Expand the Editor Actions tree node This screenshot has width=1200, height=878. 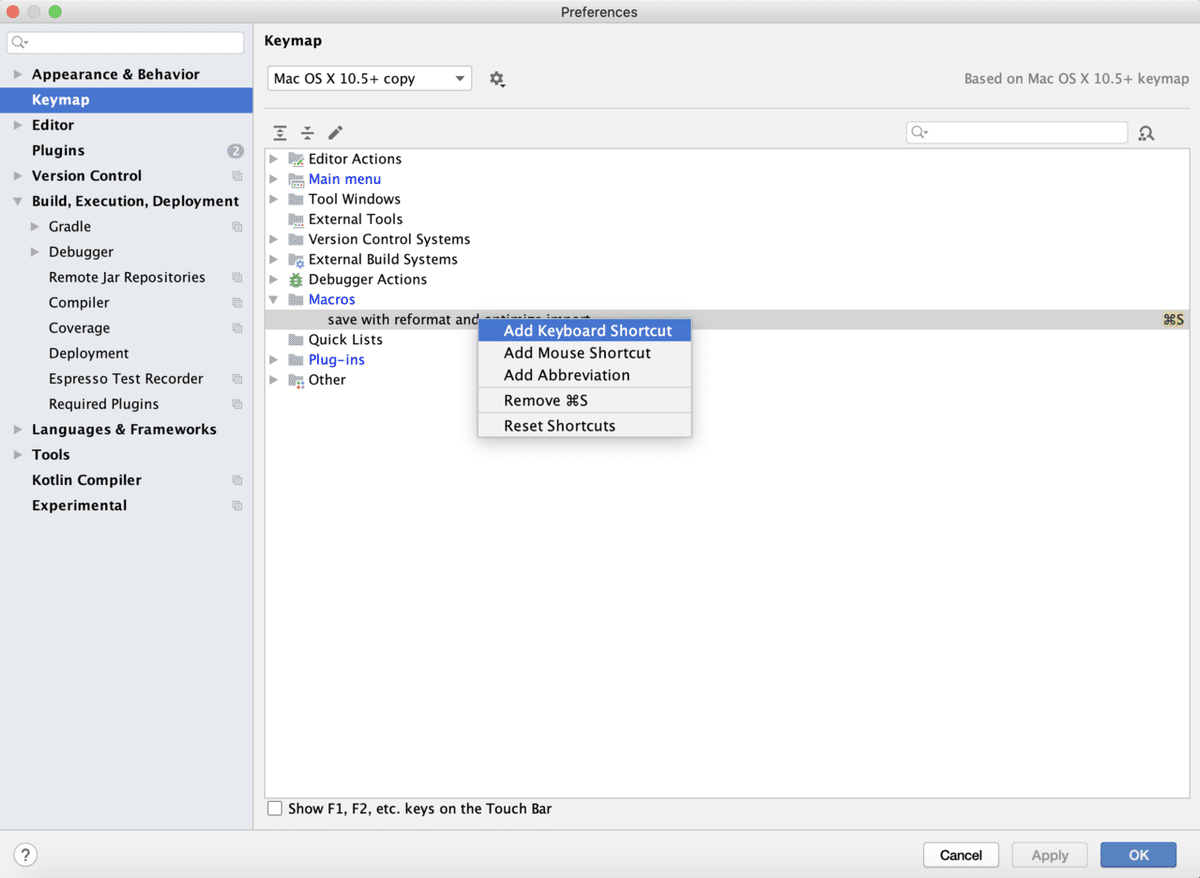click(x=274, y=159)
